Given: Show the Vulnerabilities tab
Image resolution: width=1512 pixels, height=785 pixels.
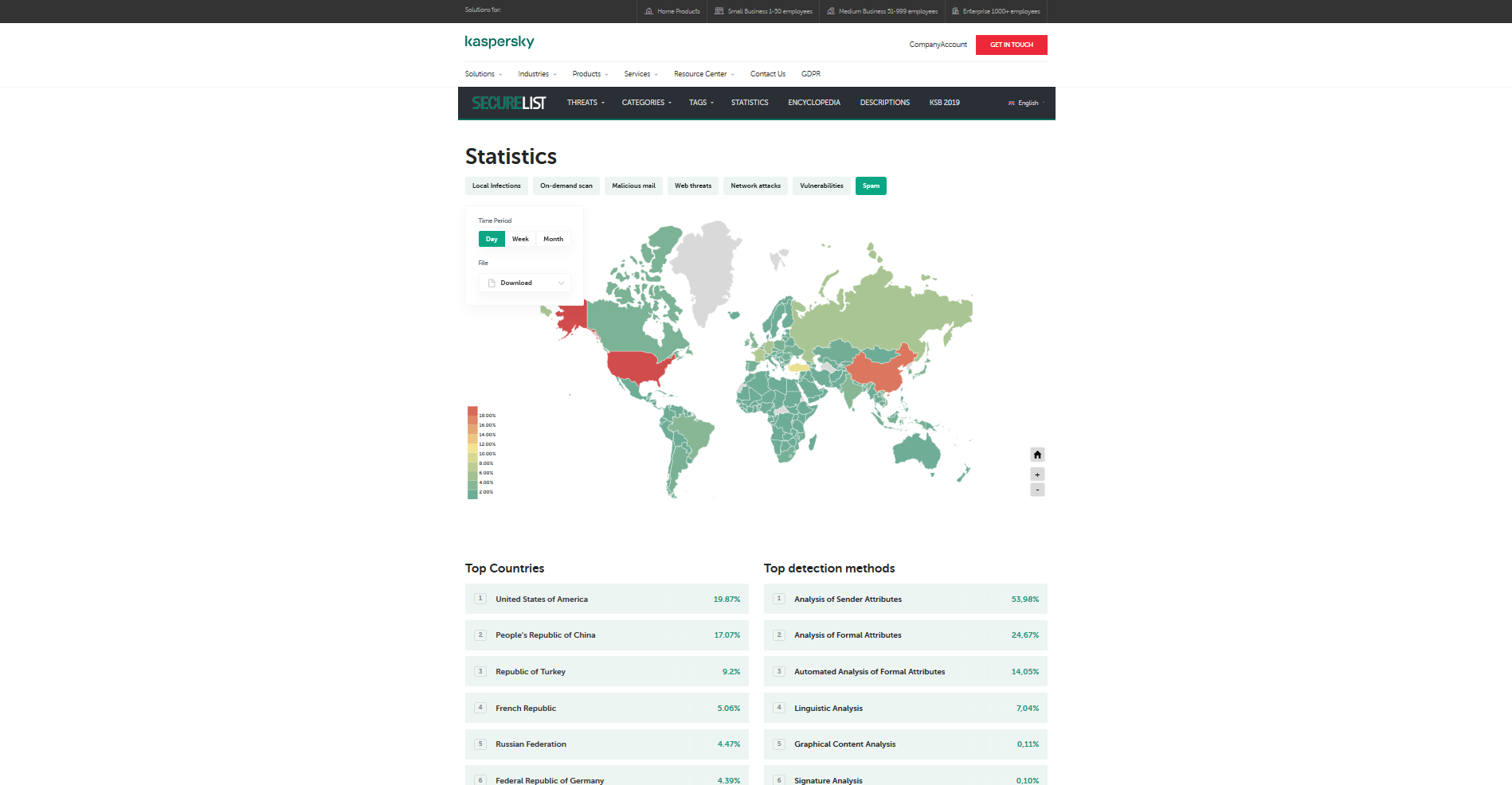Looking at the screenshot, I should click(821, 186).
